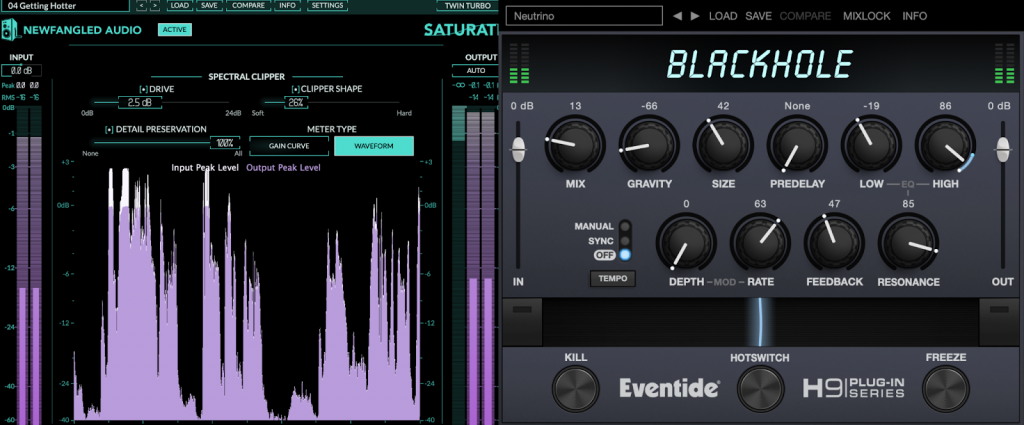Click the Newfangled Audio logo icon

click(x=10, y=29)
